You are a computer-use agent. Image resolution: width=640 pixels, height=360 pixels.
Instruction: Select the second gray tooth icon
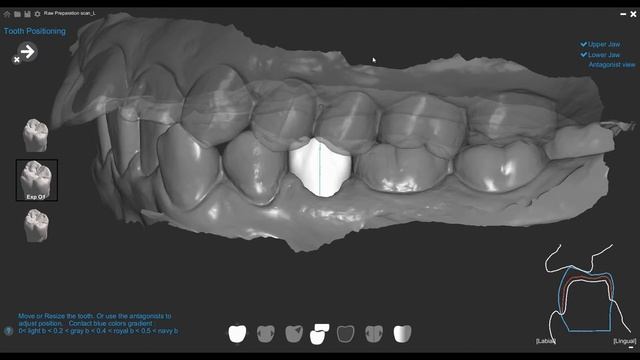266,333
